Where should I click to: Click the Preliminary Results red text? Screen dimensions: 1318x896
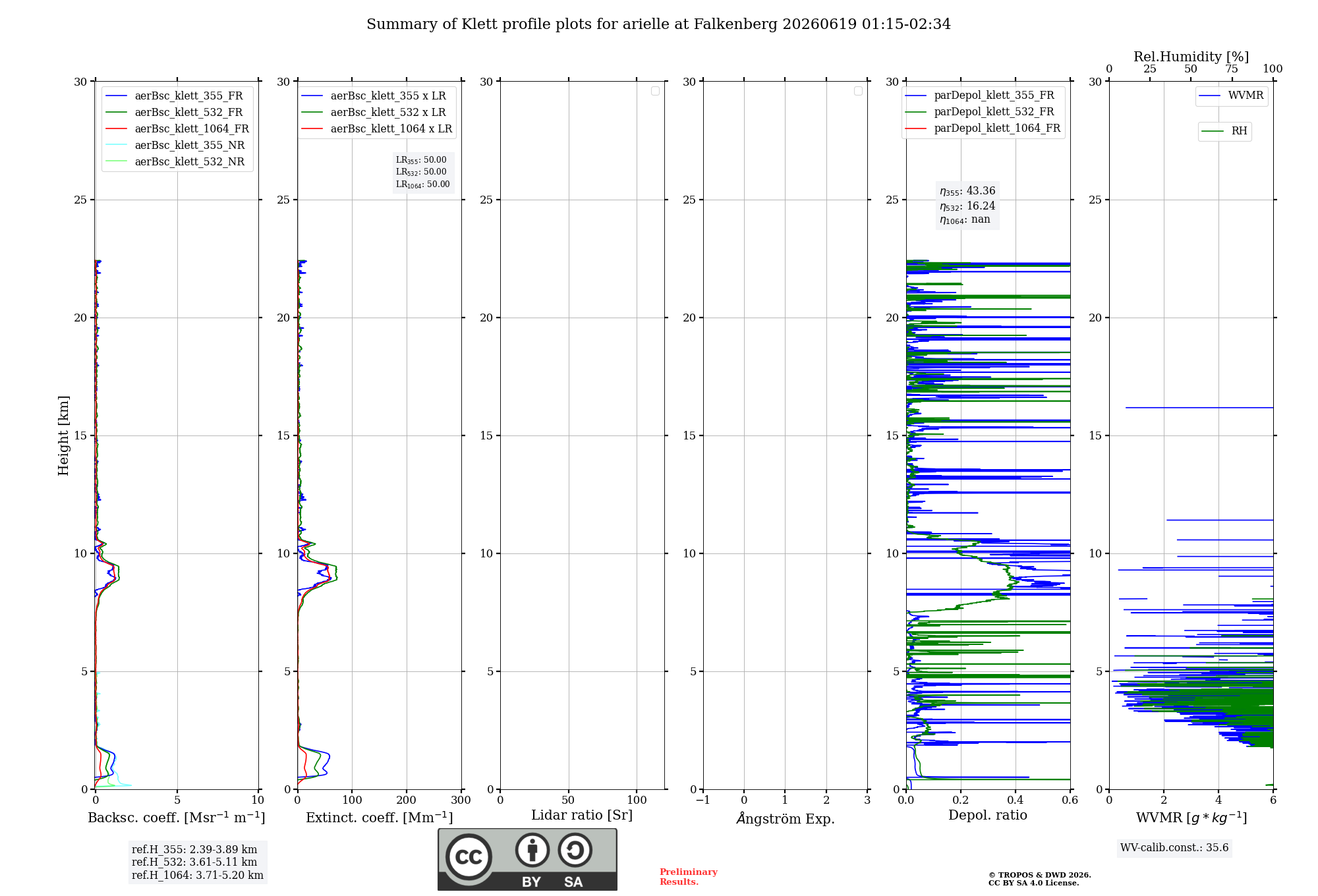pyautogui.click(x=689, y=877)
